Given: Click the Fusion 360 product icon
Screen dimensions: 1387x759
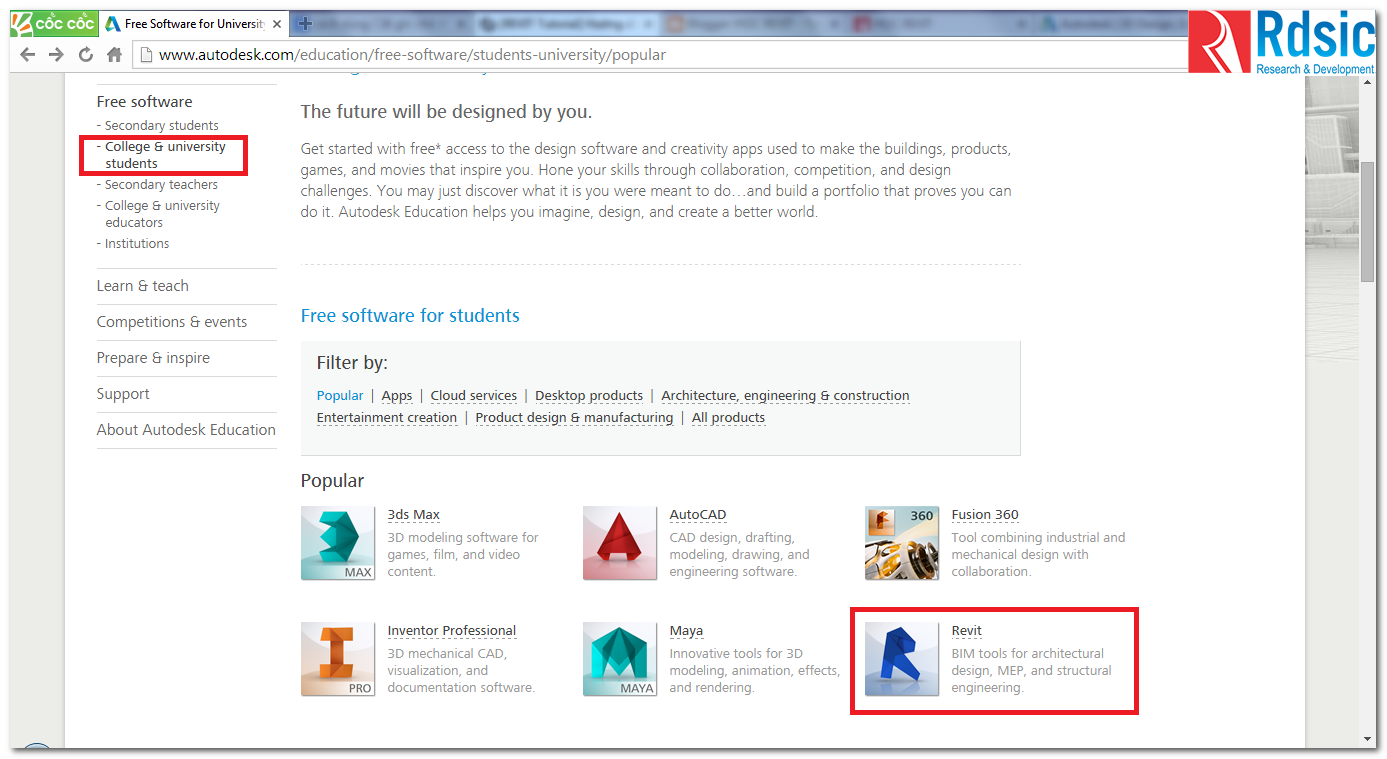Looking at the screenshot, I should tap(902, 543).
